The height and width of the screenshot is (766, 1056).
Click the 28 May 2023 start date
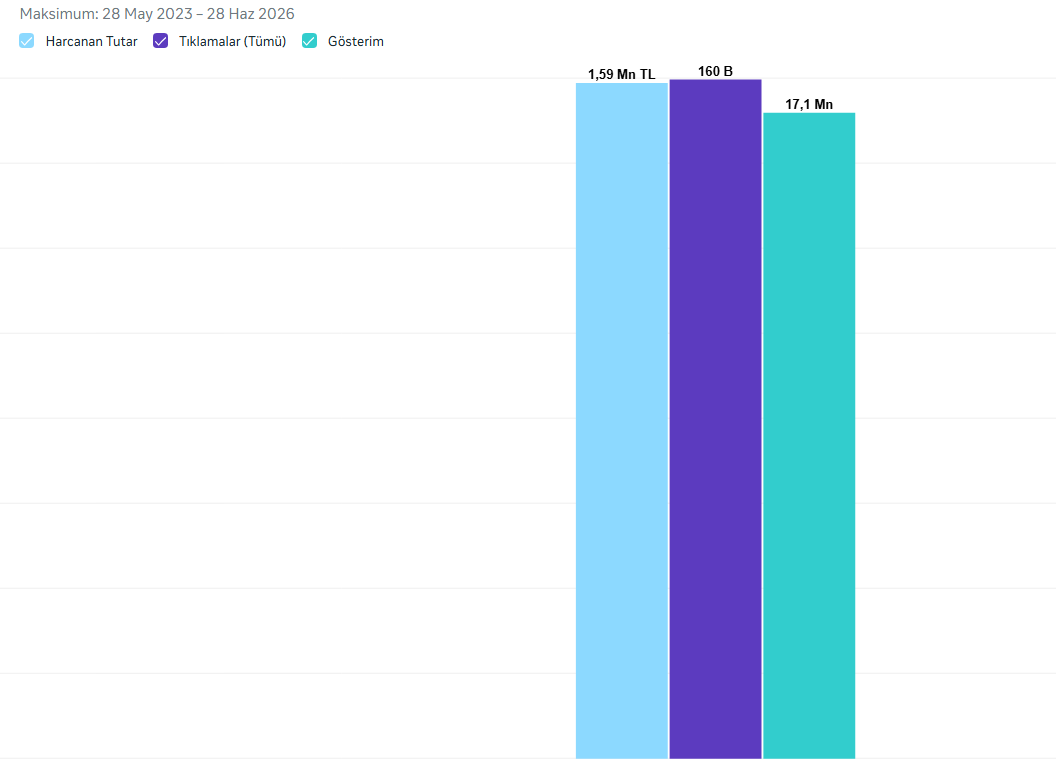pyautogui.click(x=147, y=13)
